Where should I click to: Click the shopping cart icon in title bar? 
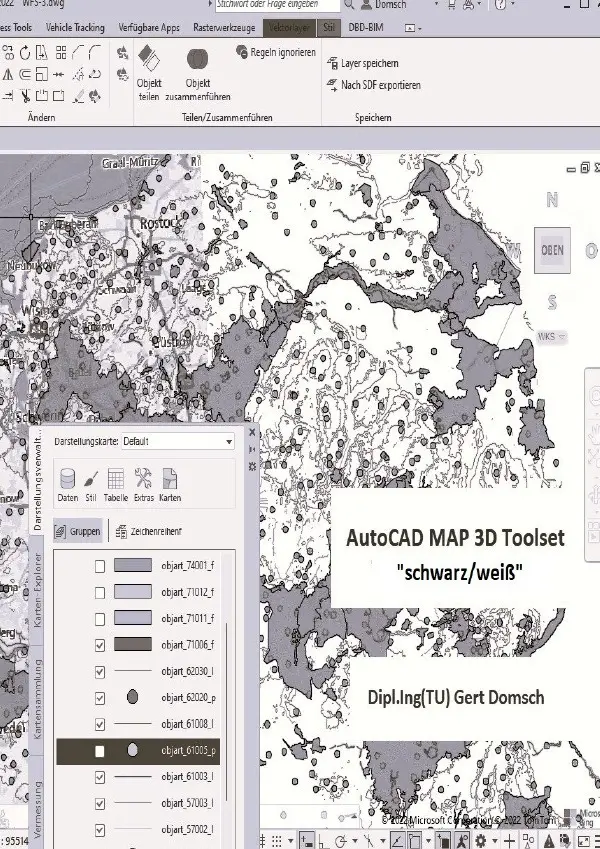[452, 4]
